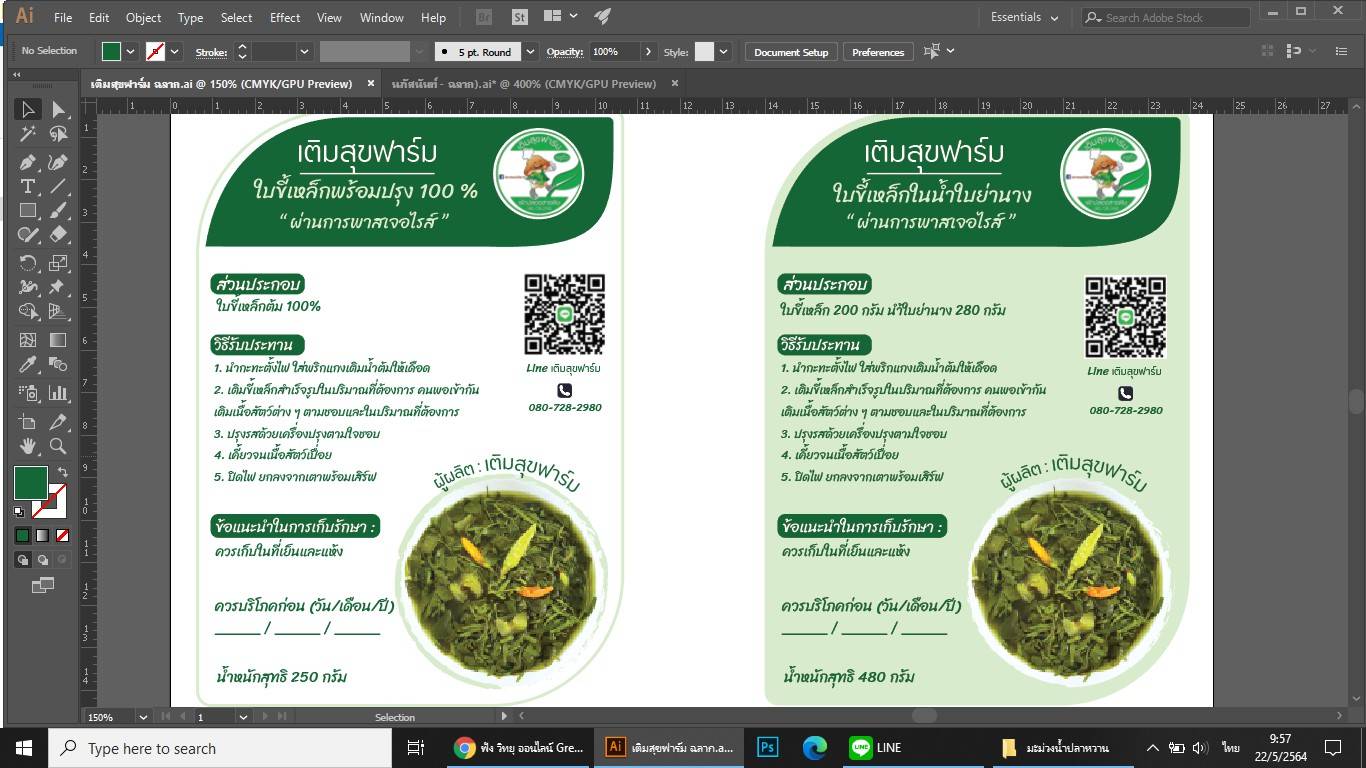Open Adobe Bridge via Br icon
Screen dimensions: 1366x768
pos(484,17)
